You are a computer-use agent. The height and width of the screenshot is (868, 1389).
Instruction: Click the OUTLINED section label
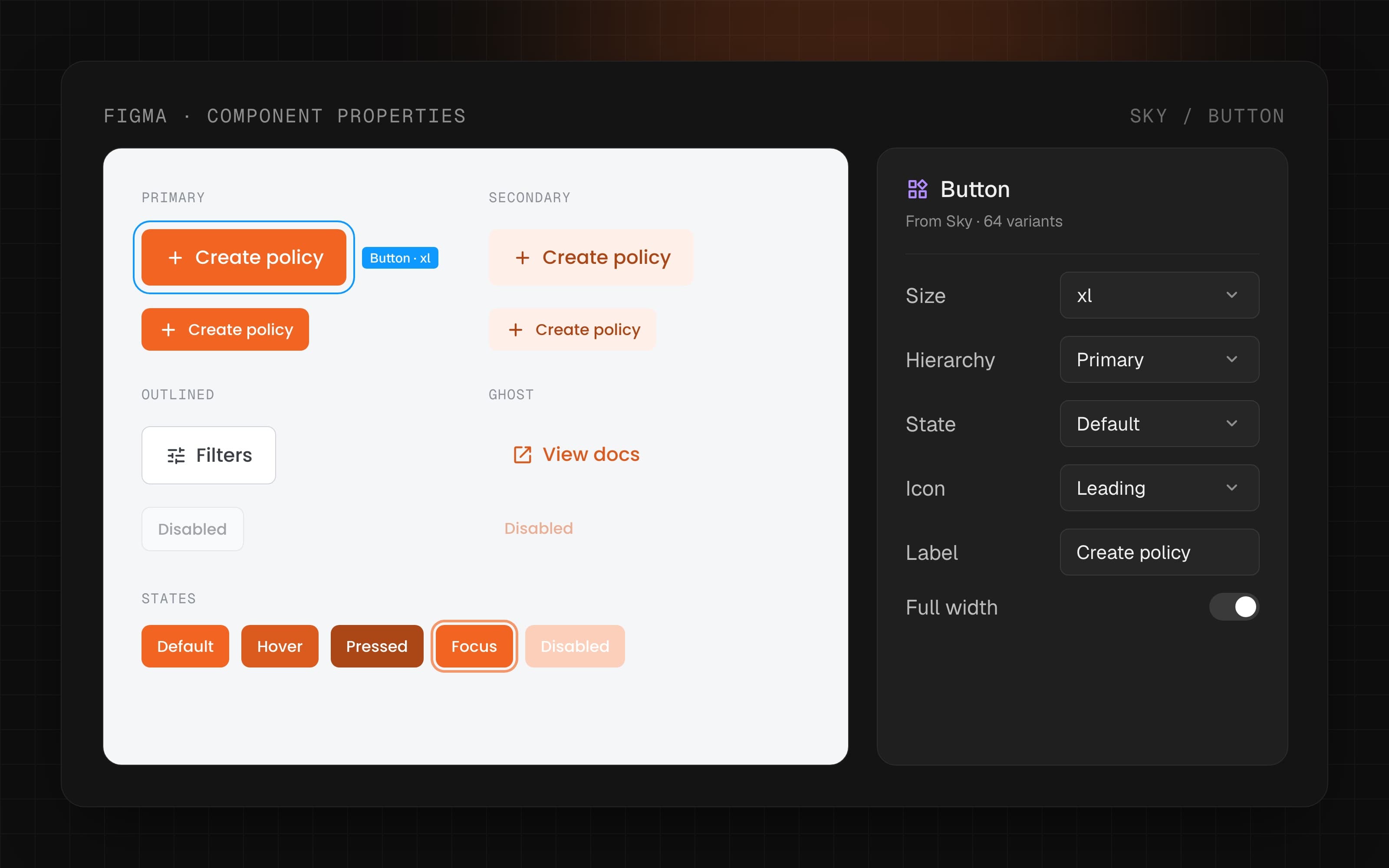point(178,395)
